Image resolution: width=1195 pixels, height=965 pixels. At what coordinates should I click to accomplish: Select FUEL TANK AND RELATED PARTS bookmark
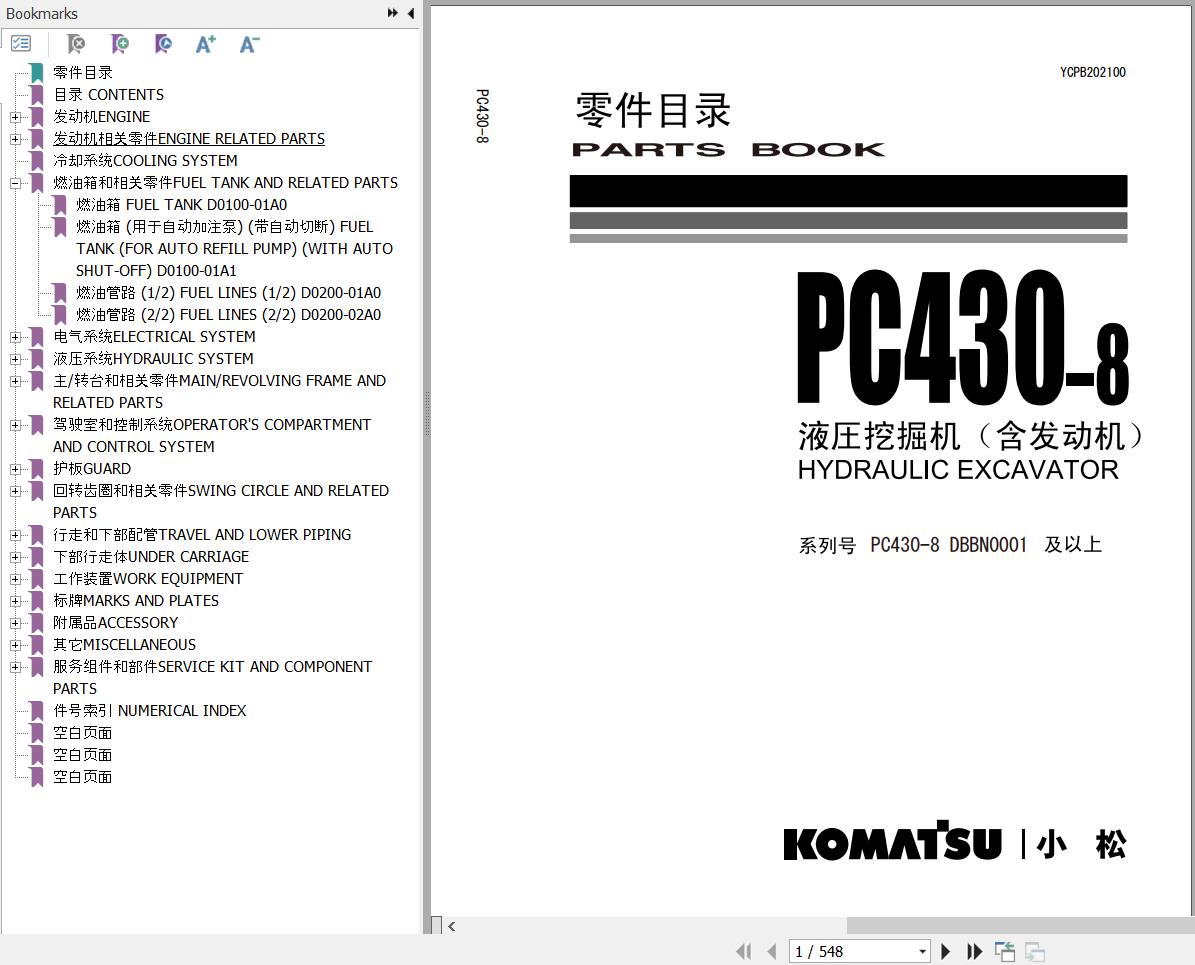[226, 183]
